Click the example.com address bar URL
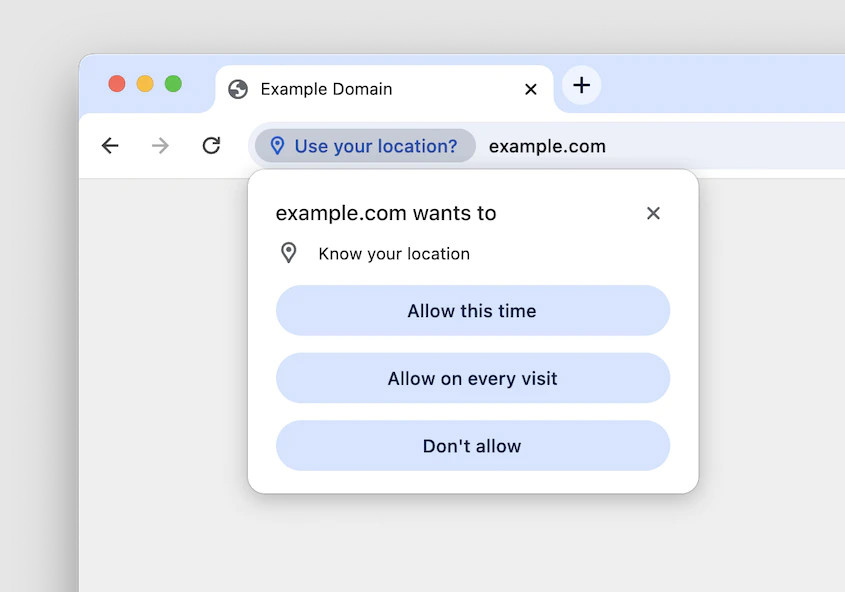845x592 pixels. (x=547, y=146)
